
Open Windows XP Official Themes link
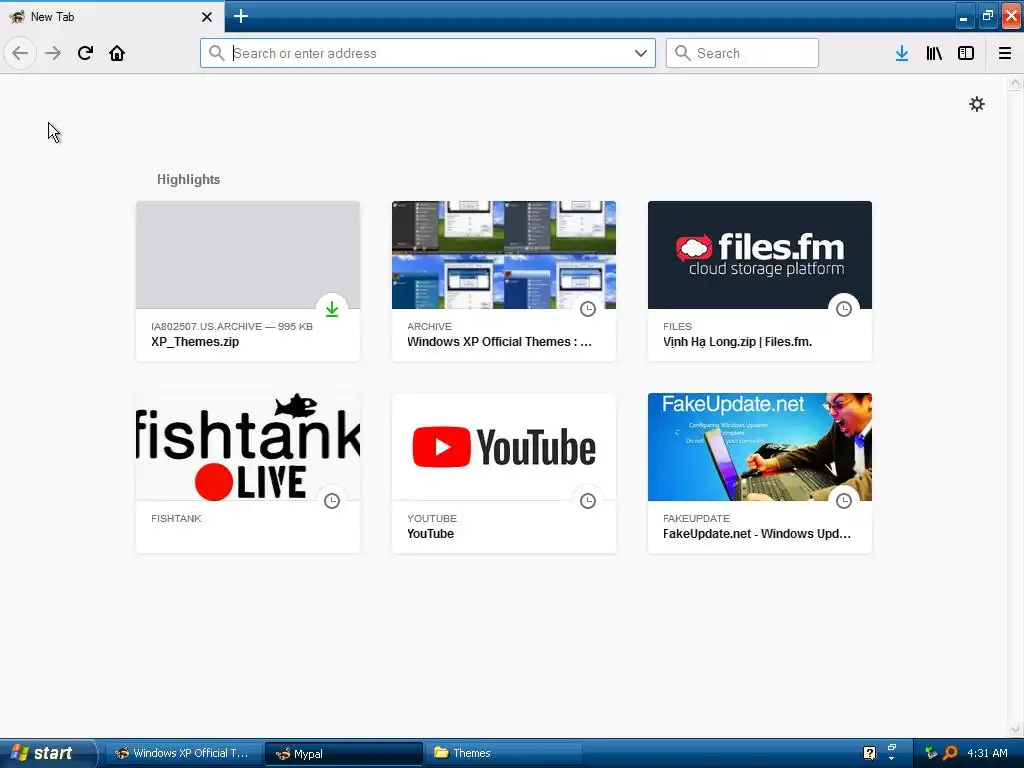pos(500,342)
